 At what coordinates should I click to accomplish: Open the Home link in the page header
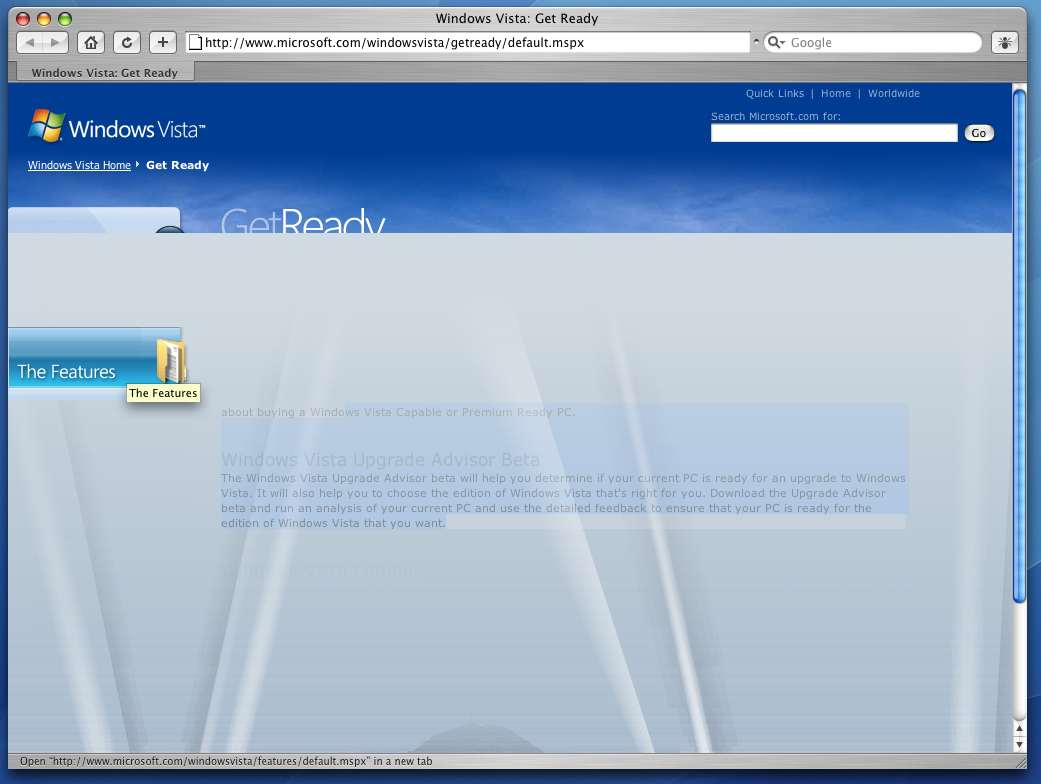835,94
